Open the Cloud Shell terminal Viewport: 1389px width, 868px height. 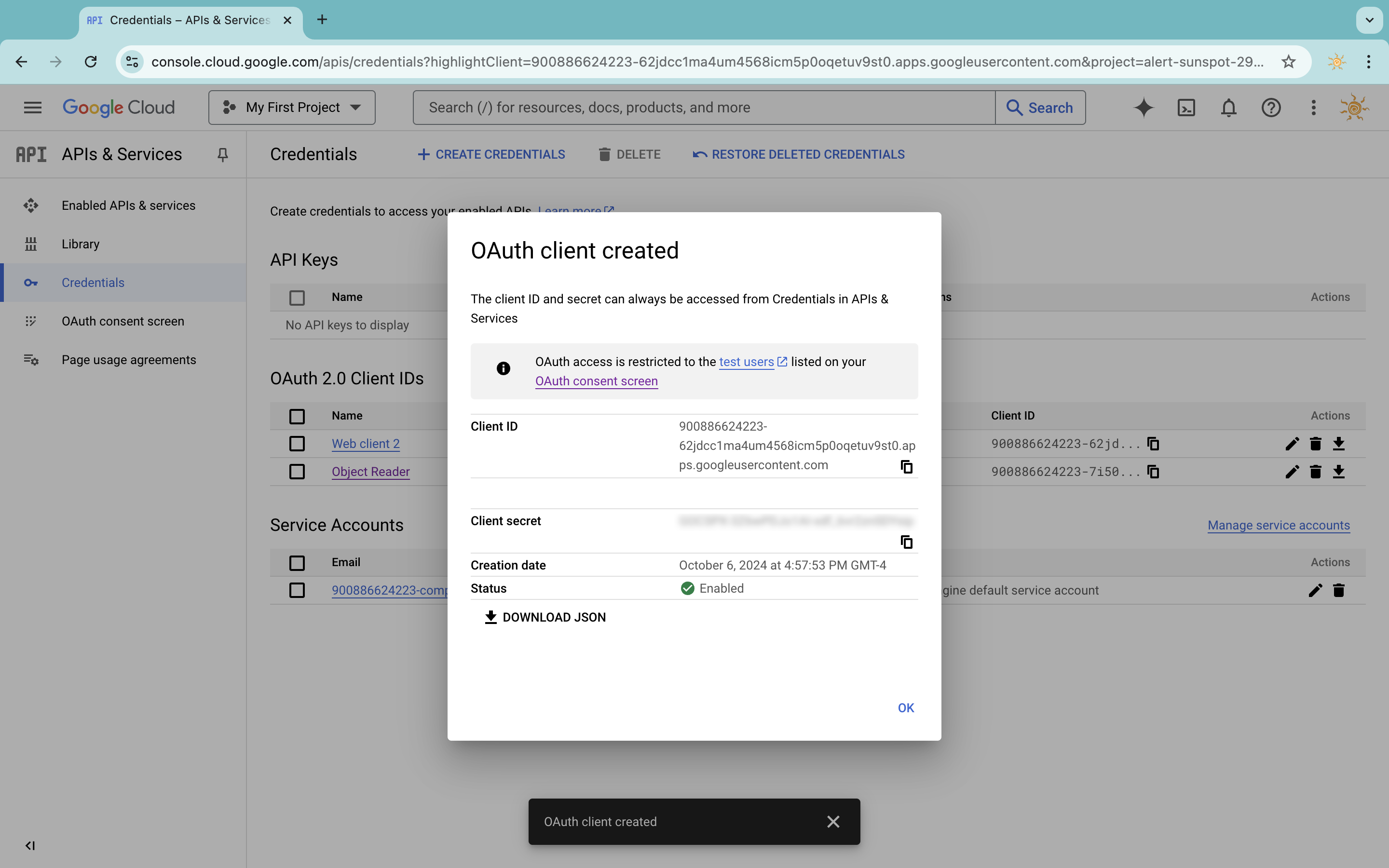[1186, 108]
